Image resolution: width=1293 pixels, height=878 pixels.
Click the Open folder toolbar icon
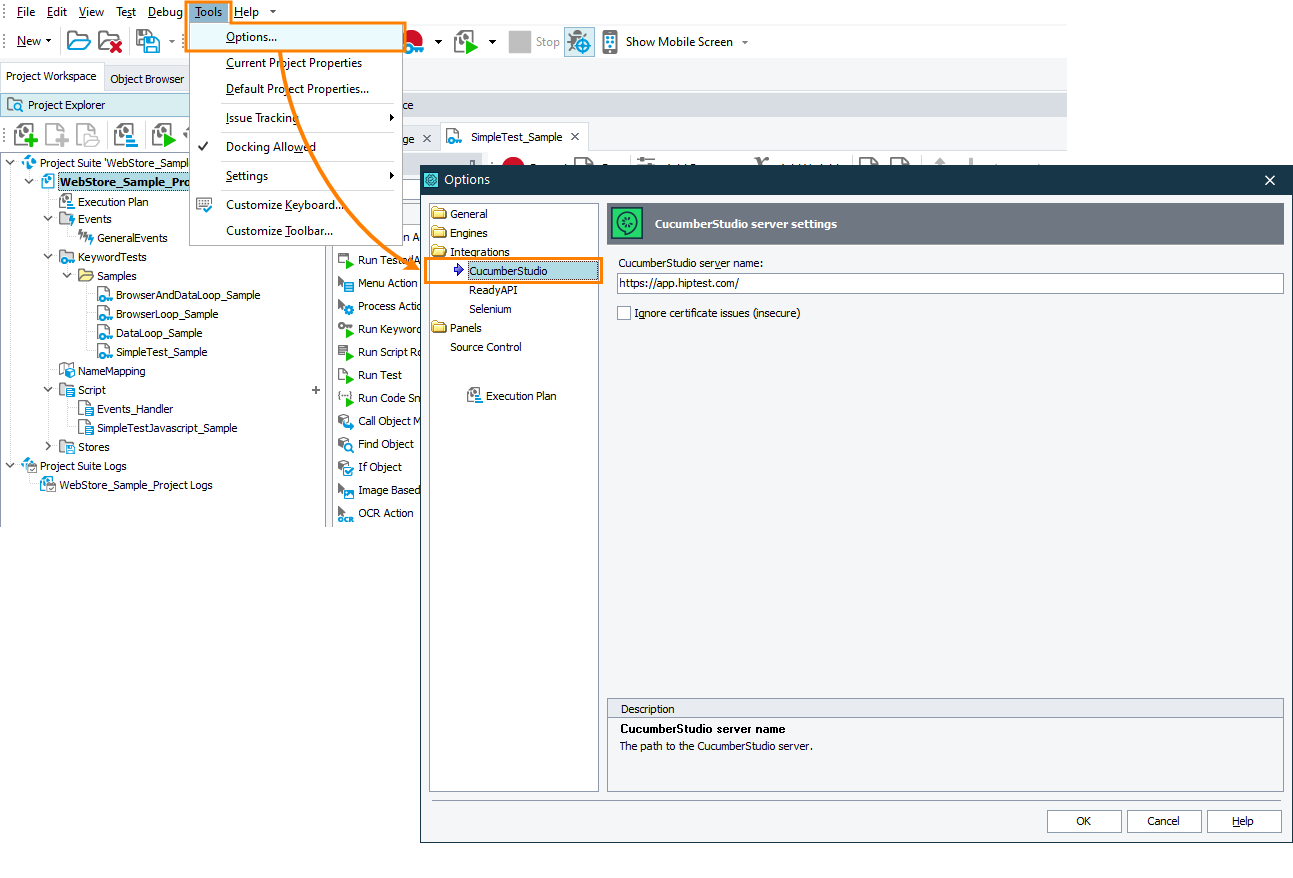(79, 42)
